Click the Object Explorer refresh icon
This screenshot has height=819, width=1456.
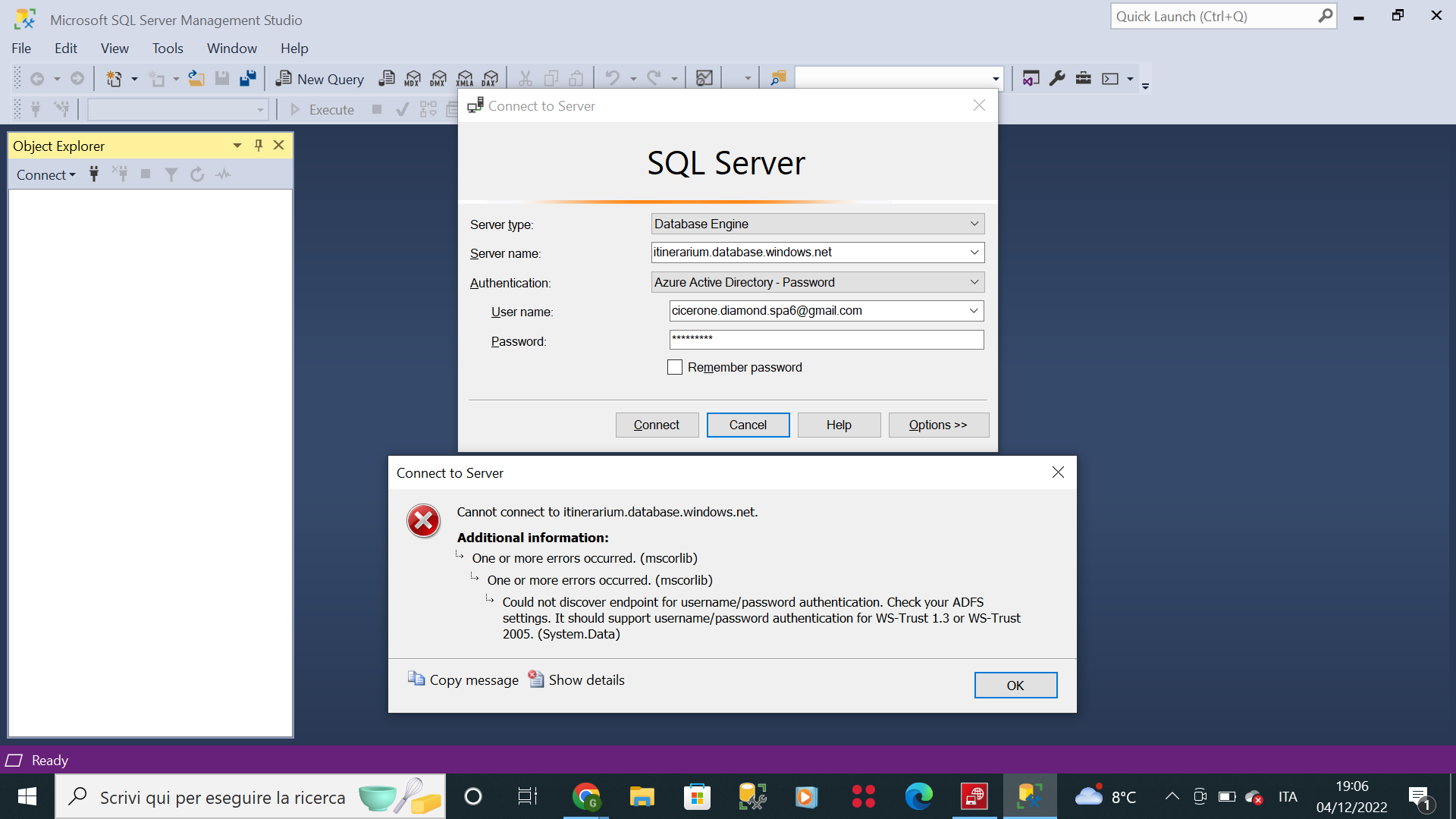click(x=197, y=174)
